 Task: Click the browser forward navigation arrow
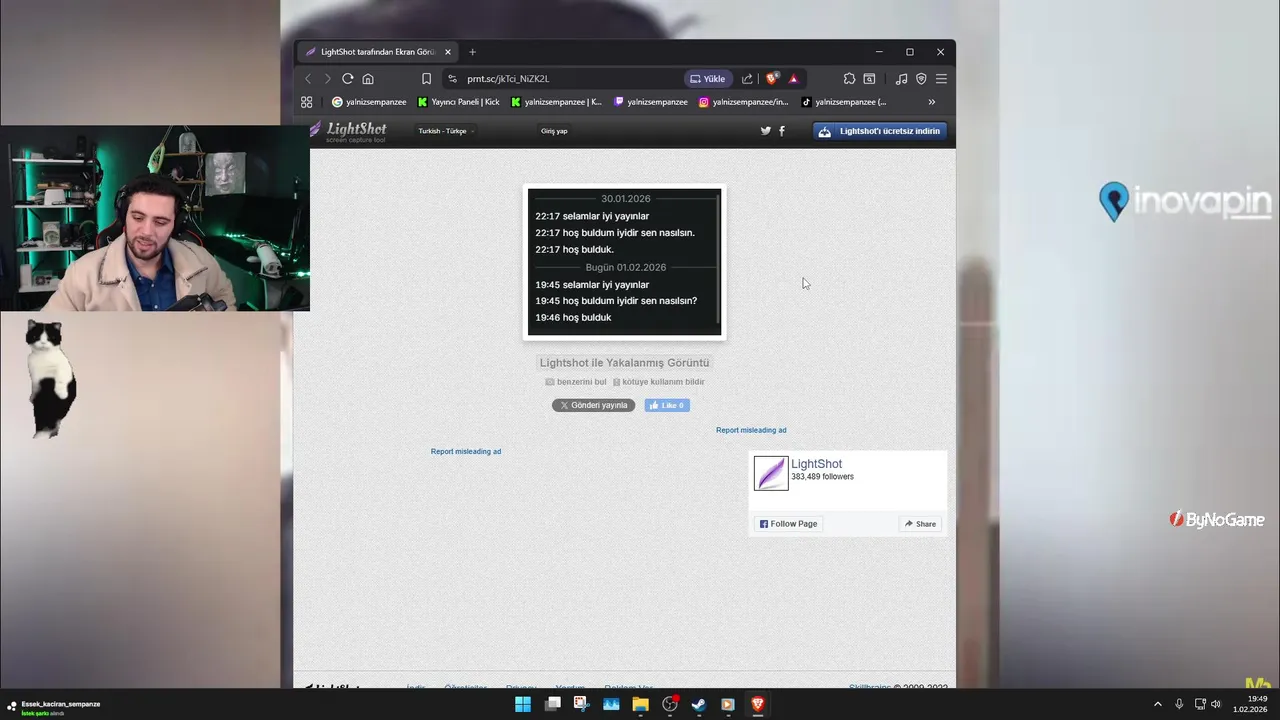click(327, 79)
